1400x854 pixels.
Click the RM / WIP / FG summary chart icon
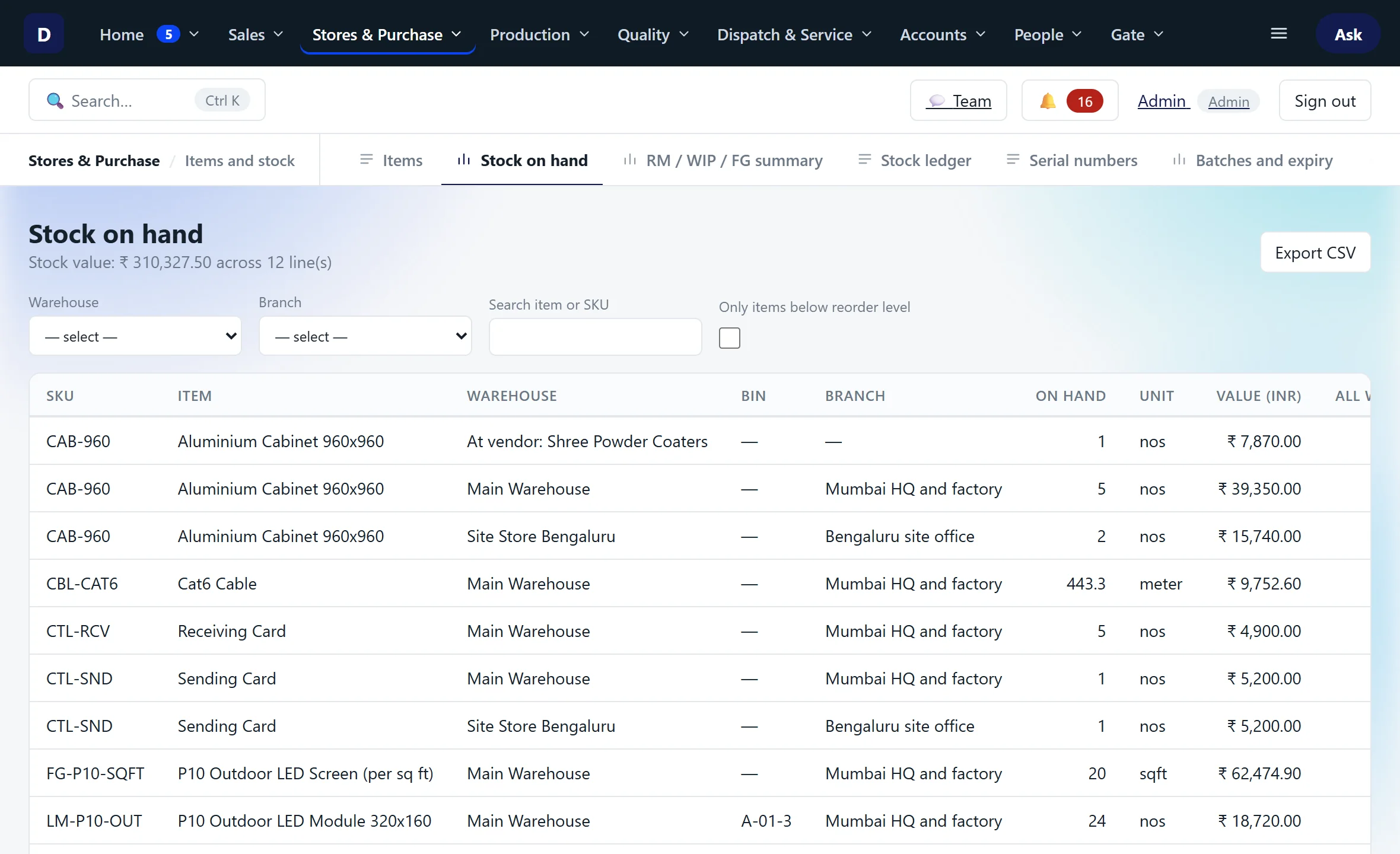point(630,160)
